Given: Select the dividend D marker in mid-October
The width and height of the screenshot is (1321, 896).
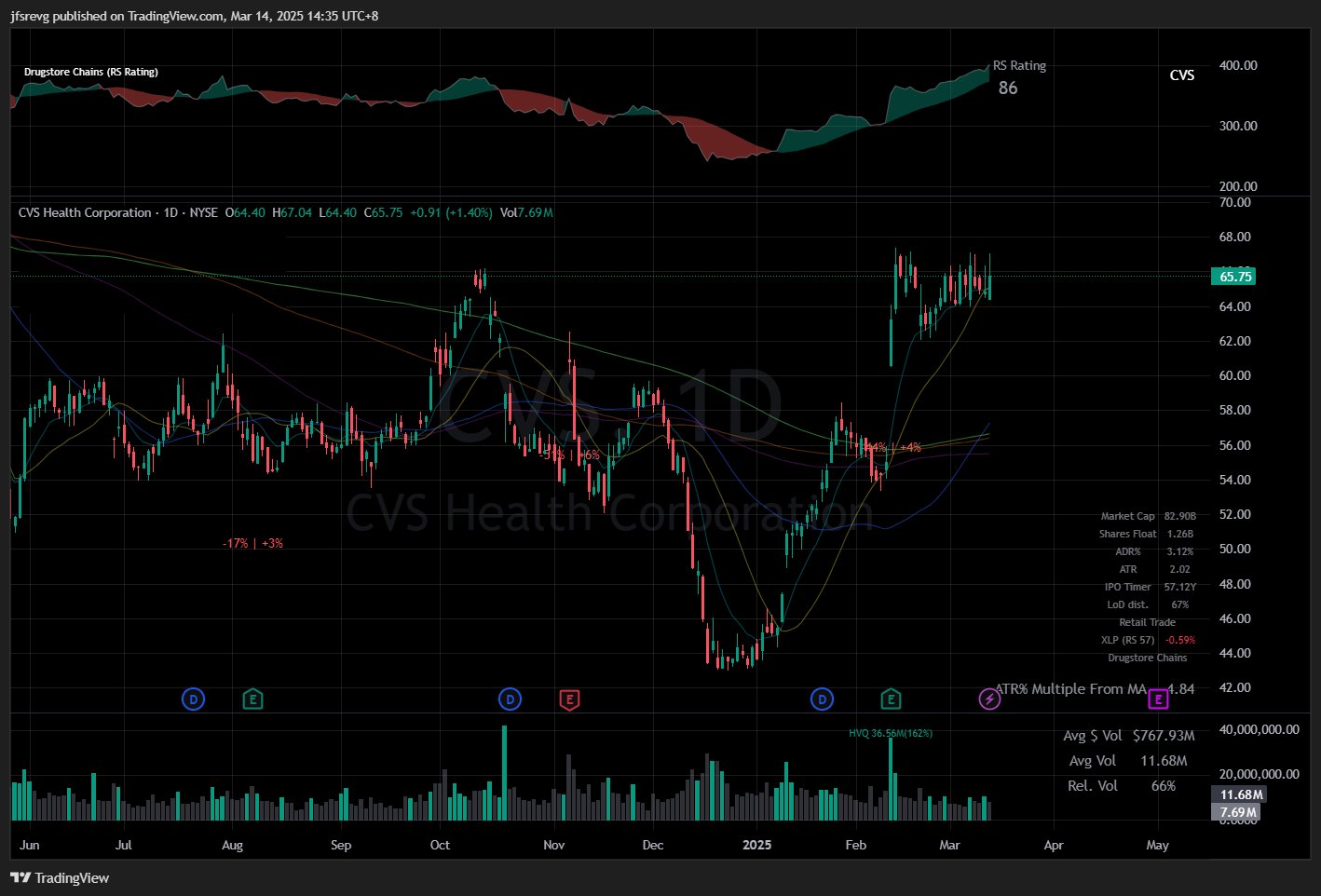Looking at the screenshot, I should click(x=510, y=699).
